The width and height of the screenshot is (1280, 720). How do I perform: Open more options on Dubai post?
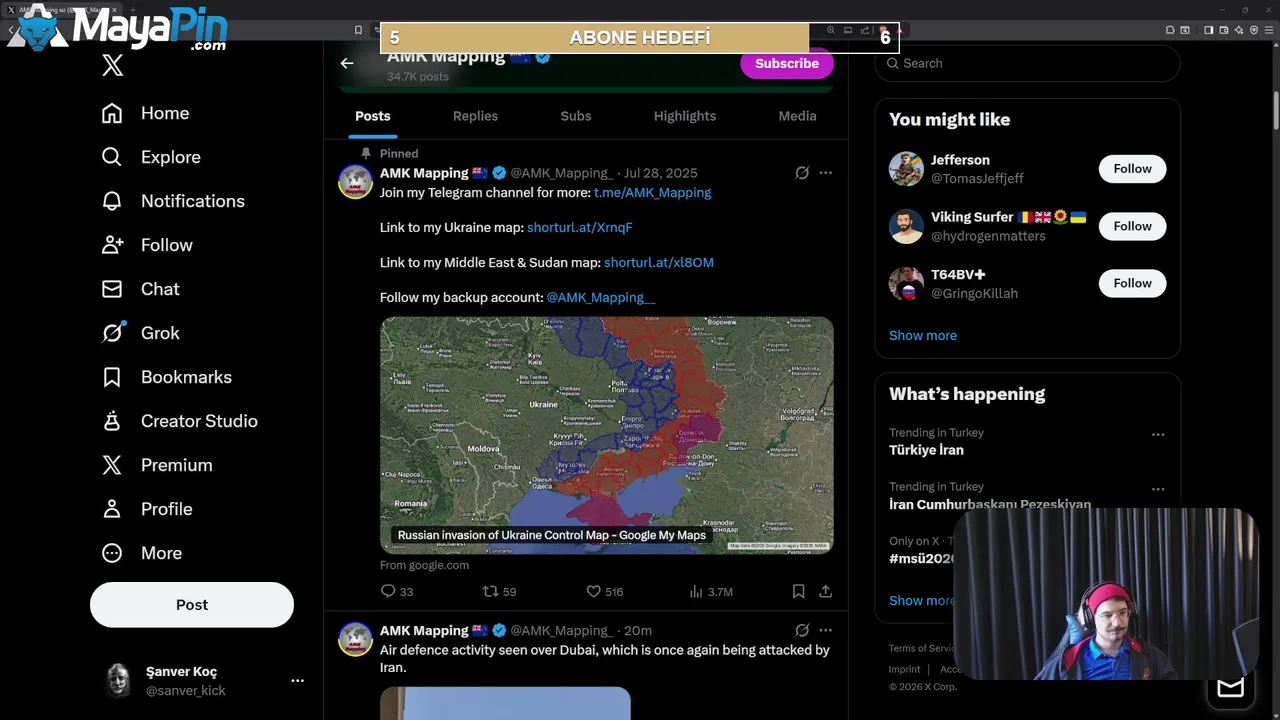(825, 631)
